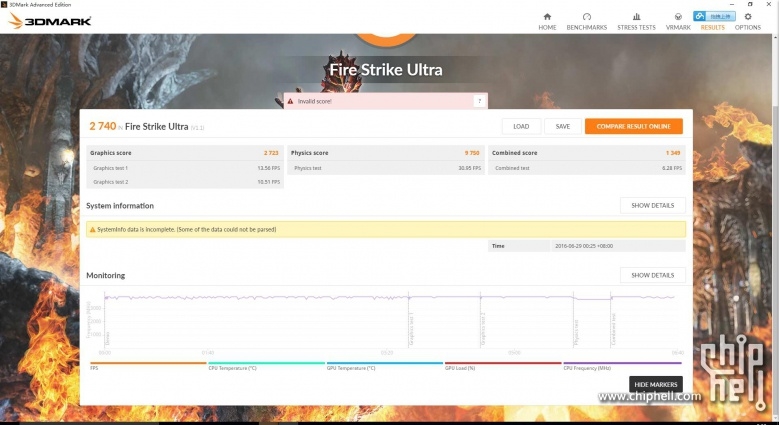
Task: Click the Graphics test 2 row
Action: (x=185, y=182)
